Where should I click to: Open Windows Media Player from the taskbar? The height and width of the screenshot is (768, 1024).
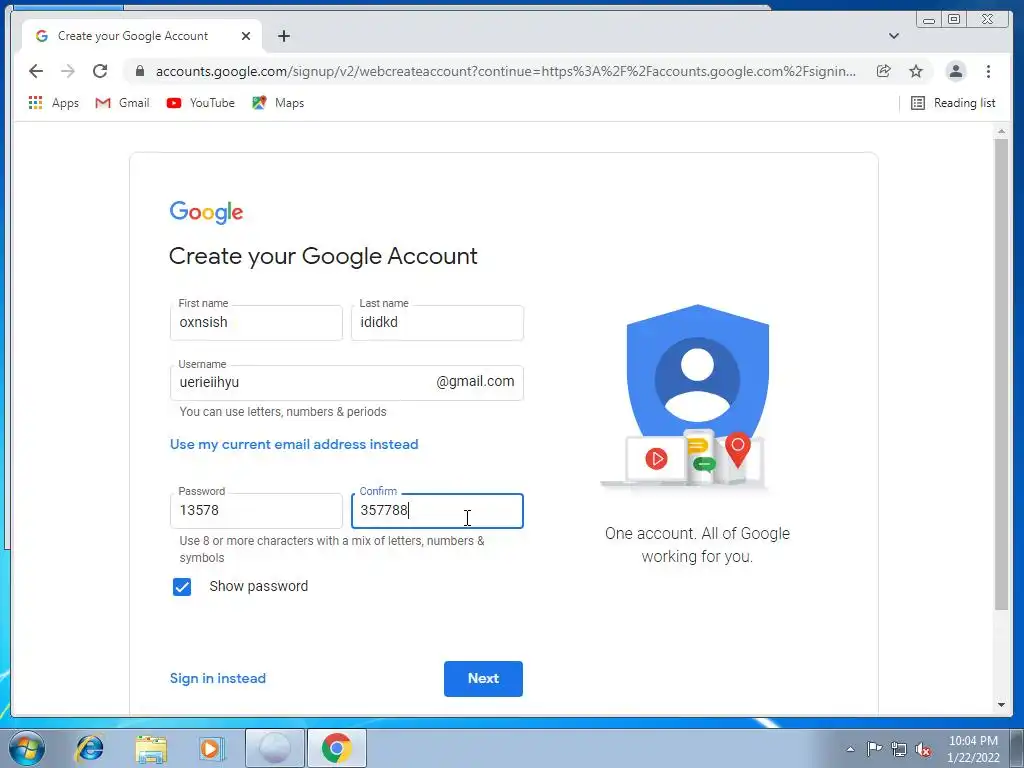click(x=211, y=748)
